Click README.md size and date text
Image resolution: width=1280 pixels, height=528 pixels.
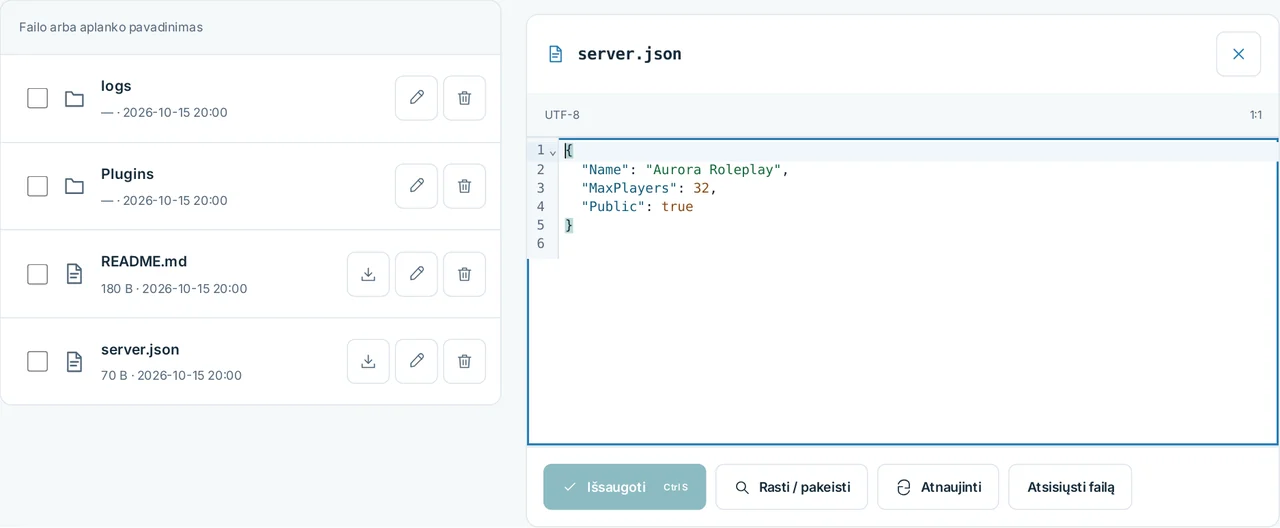pyautogui.click(x=174, y=288)
